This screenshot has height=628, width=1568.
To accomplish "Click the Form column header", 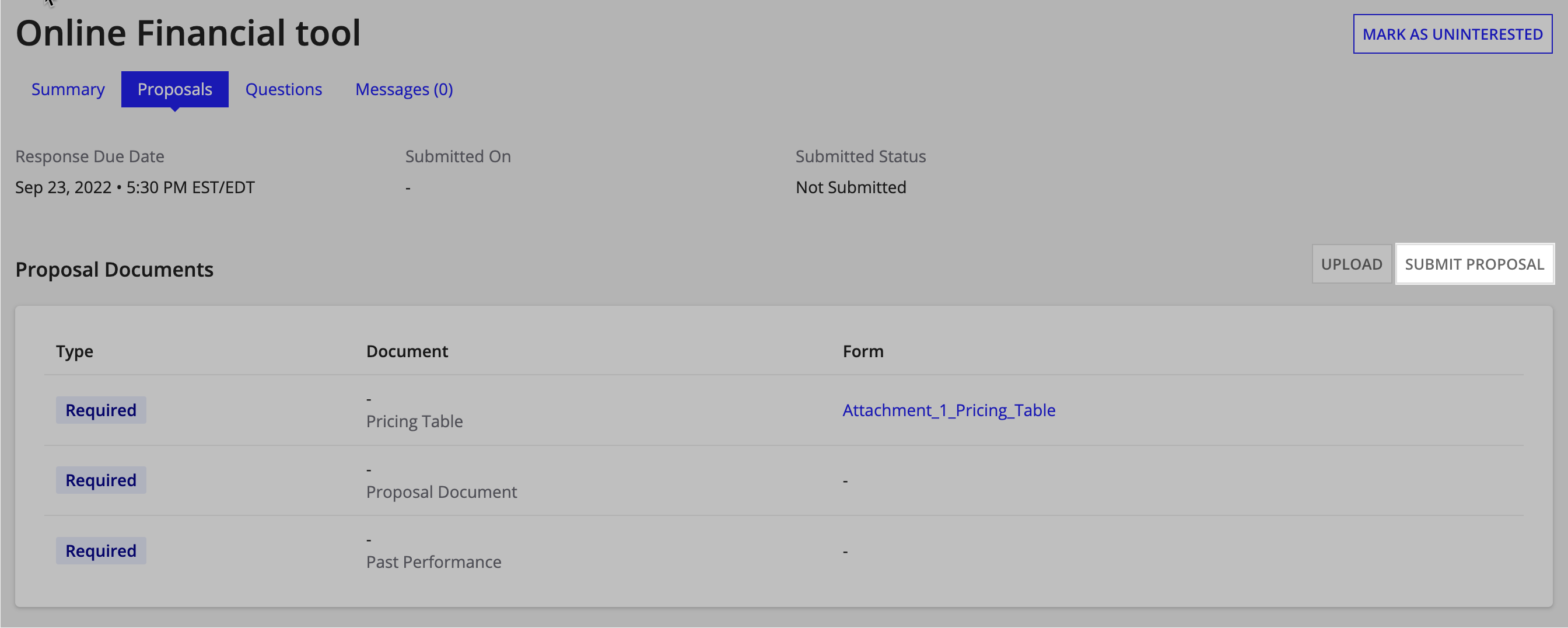I will 863,351.
